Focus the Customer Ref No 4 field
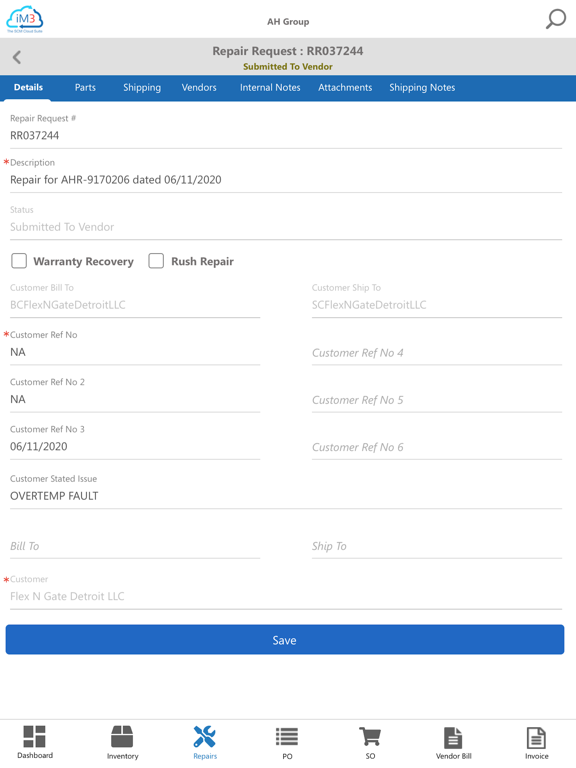Image resolution: width=576 pixels, height=768 pixels. point(437,353)
